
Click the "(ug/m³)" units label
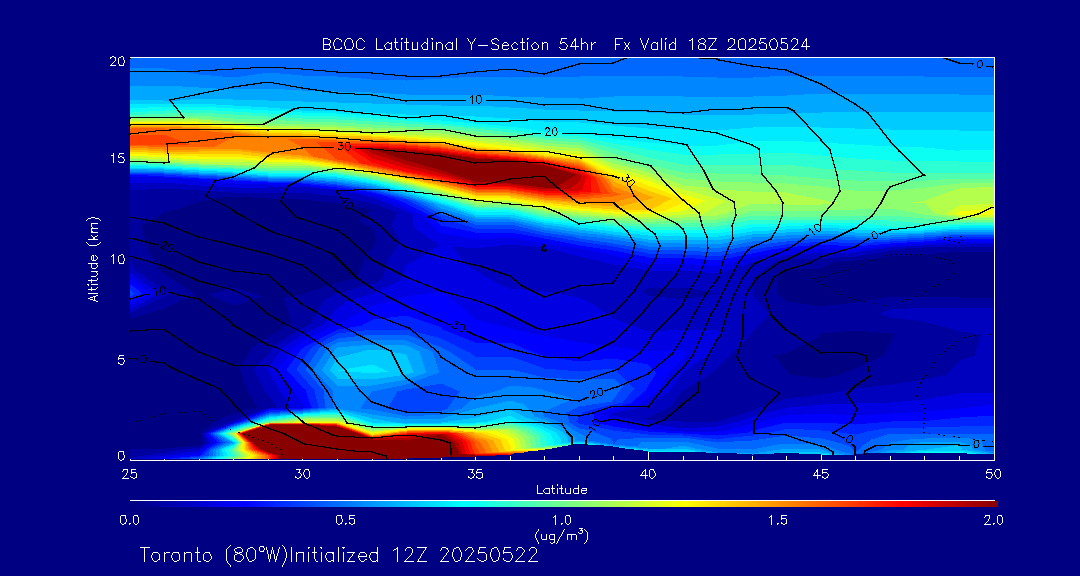pyautogui.click(x=561, y=535)
